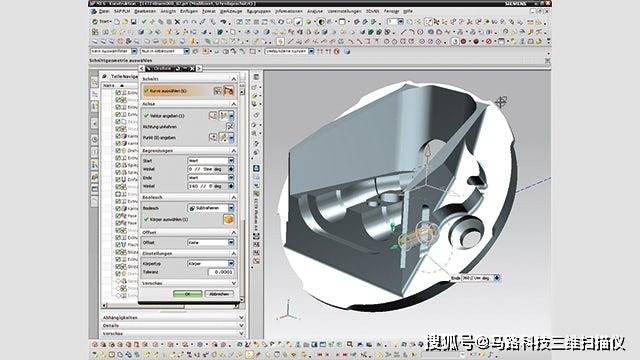
Task: Click the sketch section icon beside Kurve auswählen
Action: [218, 91]
